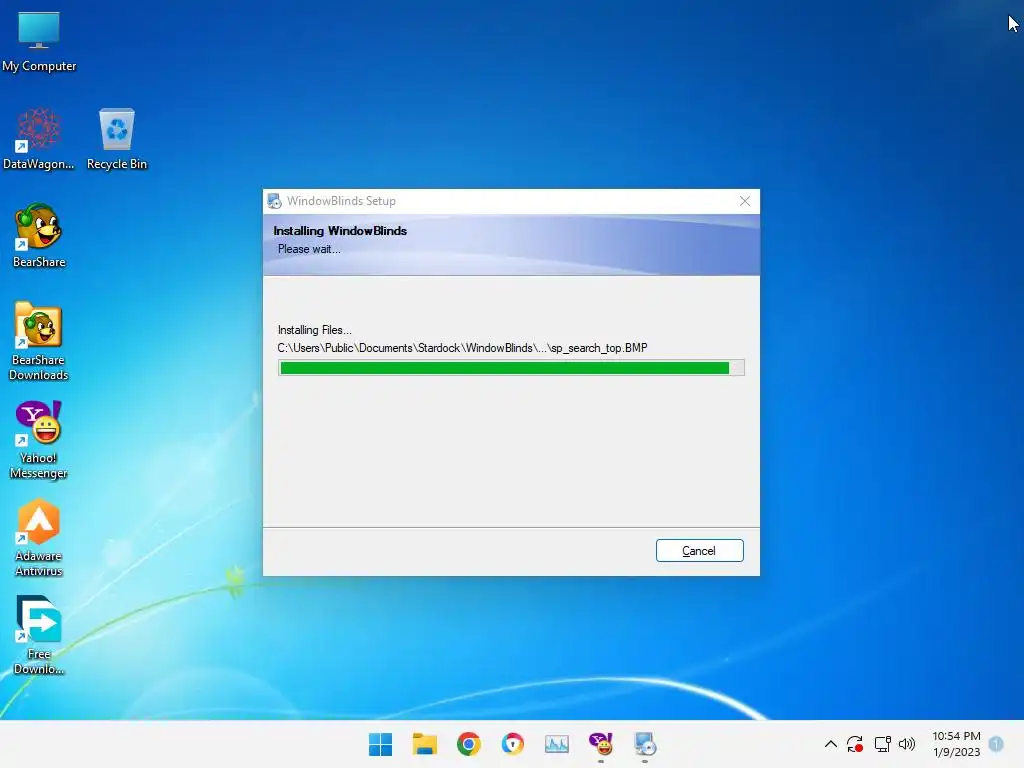Screen dimensions: 1024x768
Task: Click the sync status tray icon
Action: click(855, 744)
